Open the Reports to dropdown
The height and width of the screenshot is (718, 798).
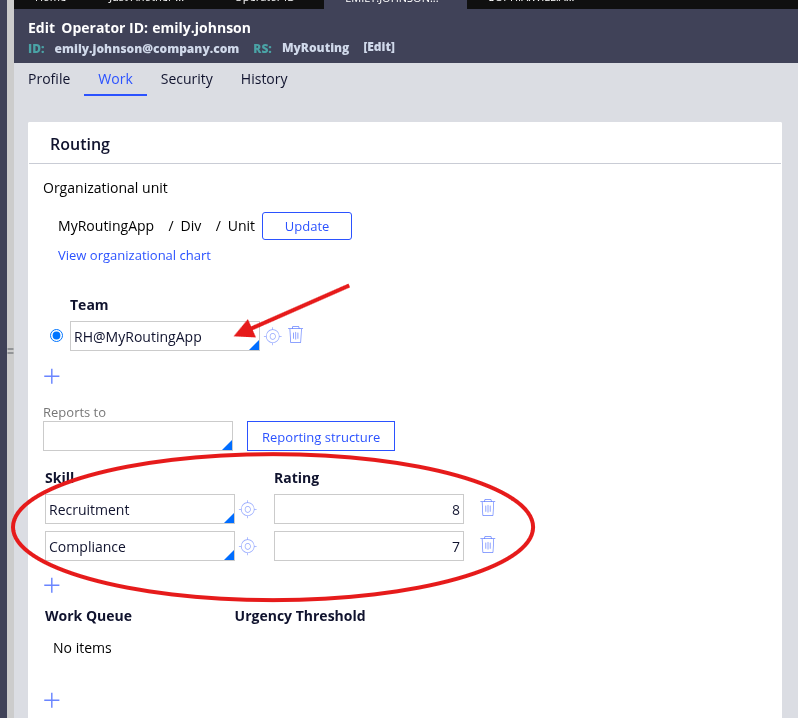pyautogui.click(x=227, y=443)
